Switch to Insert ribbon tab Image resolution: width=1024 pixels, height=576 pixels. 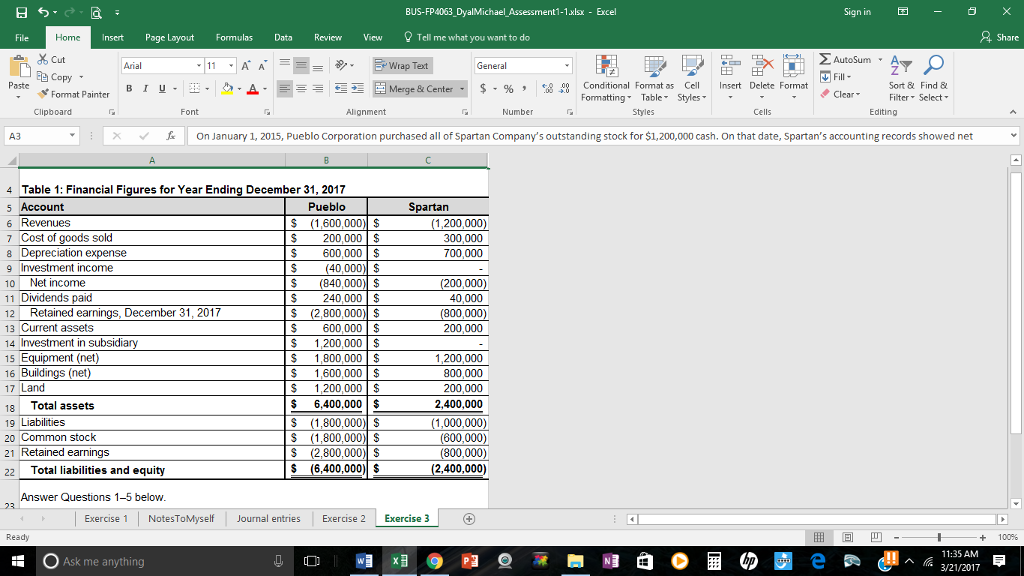tap(112, 37)
